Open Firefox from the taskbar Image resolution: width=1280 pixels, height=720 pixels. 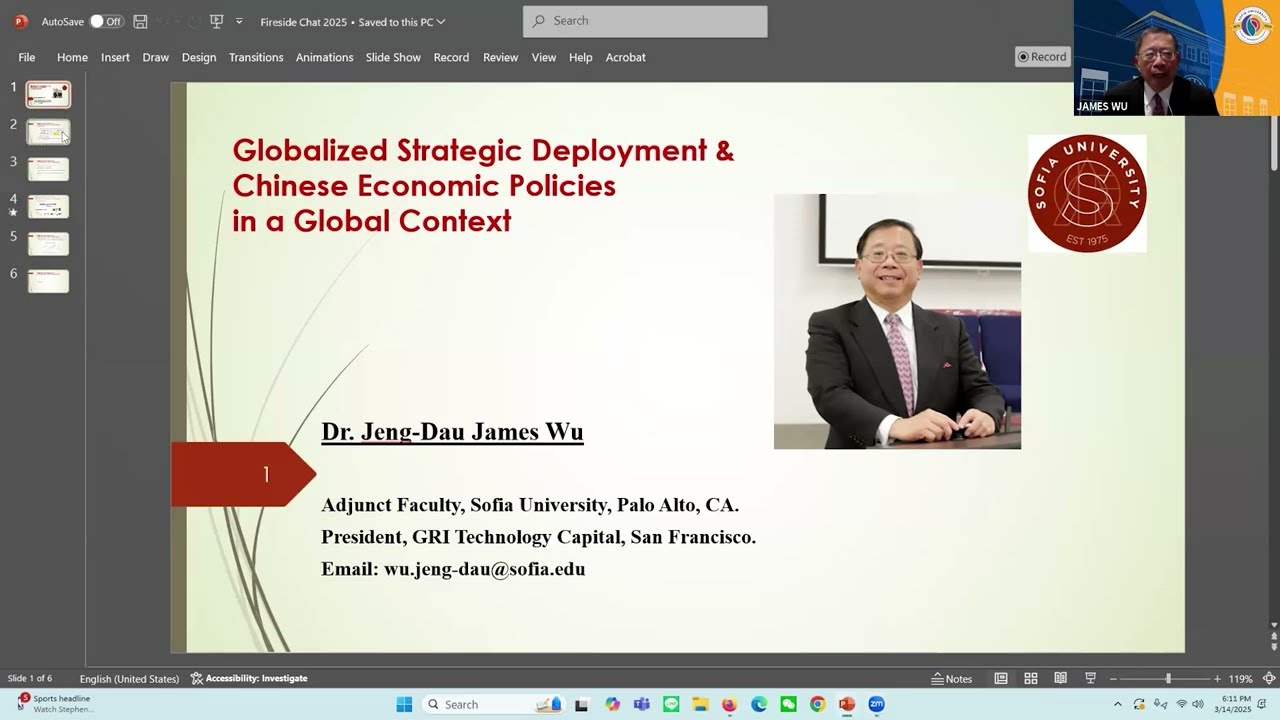click(x=729, y=704)
